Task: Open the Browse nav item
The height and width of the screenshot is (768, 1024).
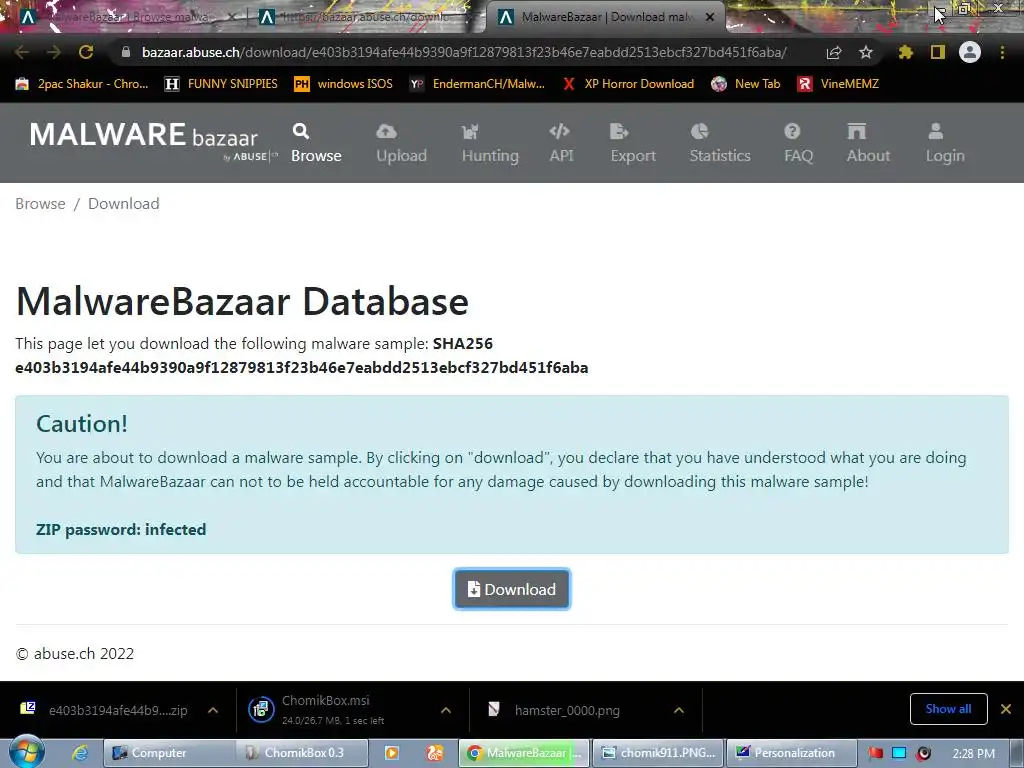Action: click(x=316, y=142)
